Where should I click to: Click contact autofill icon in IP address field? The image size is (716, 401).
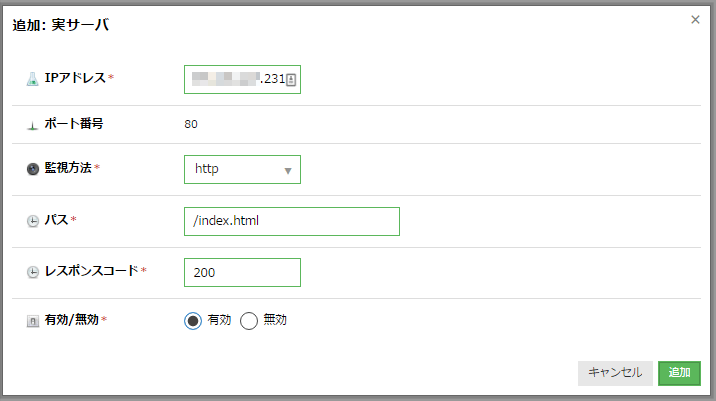pos(291,80)
